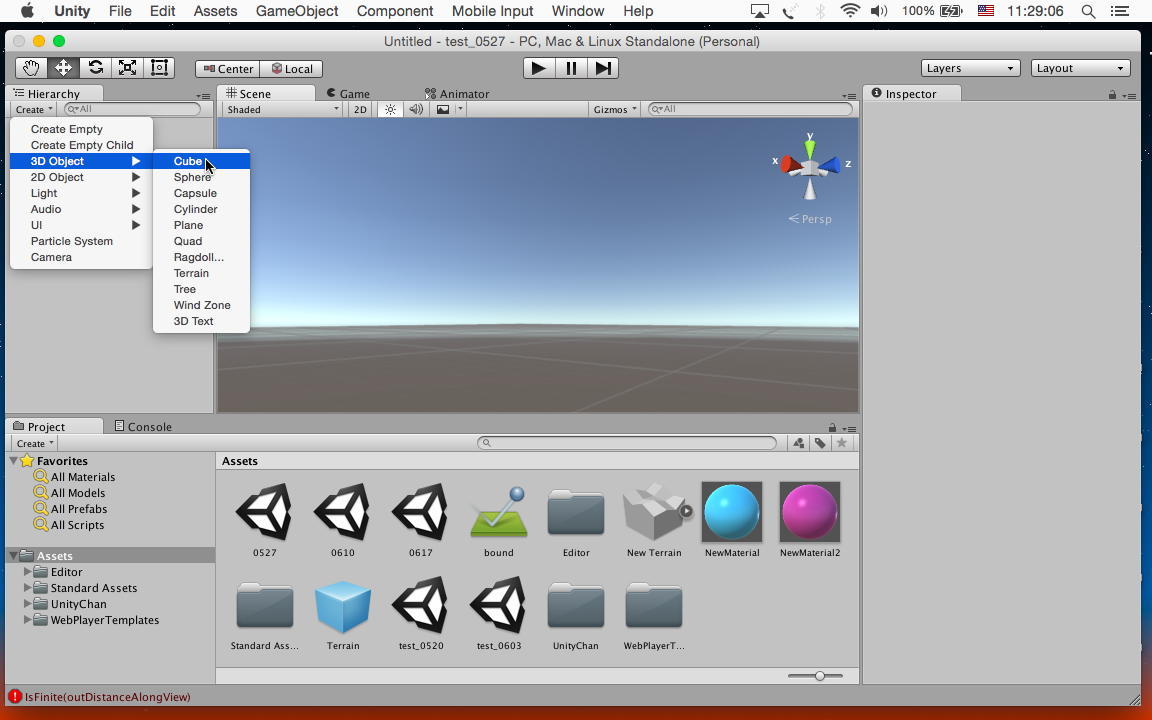Open the Shaded draw mode dropdown

(x=282, y=109)
